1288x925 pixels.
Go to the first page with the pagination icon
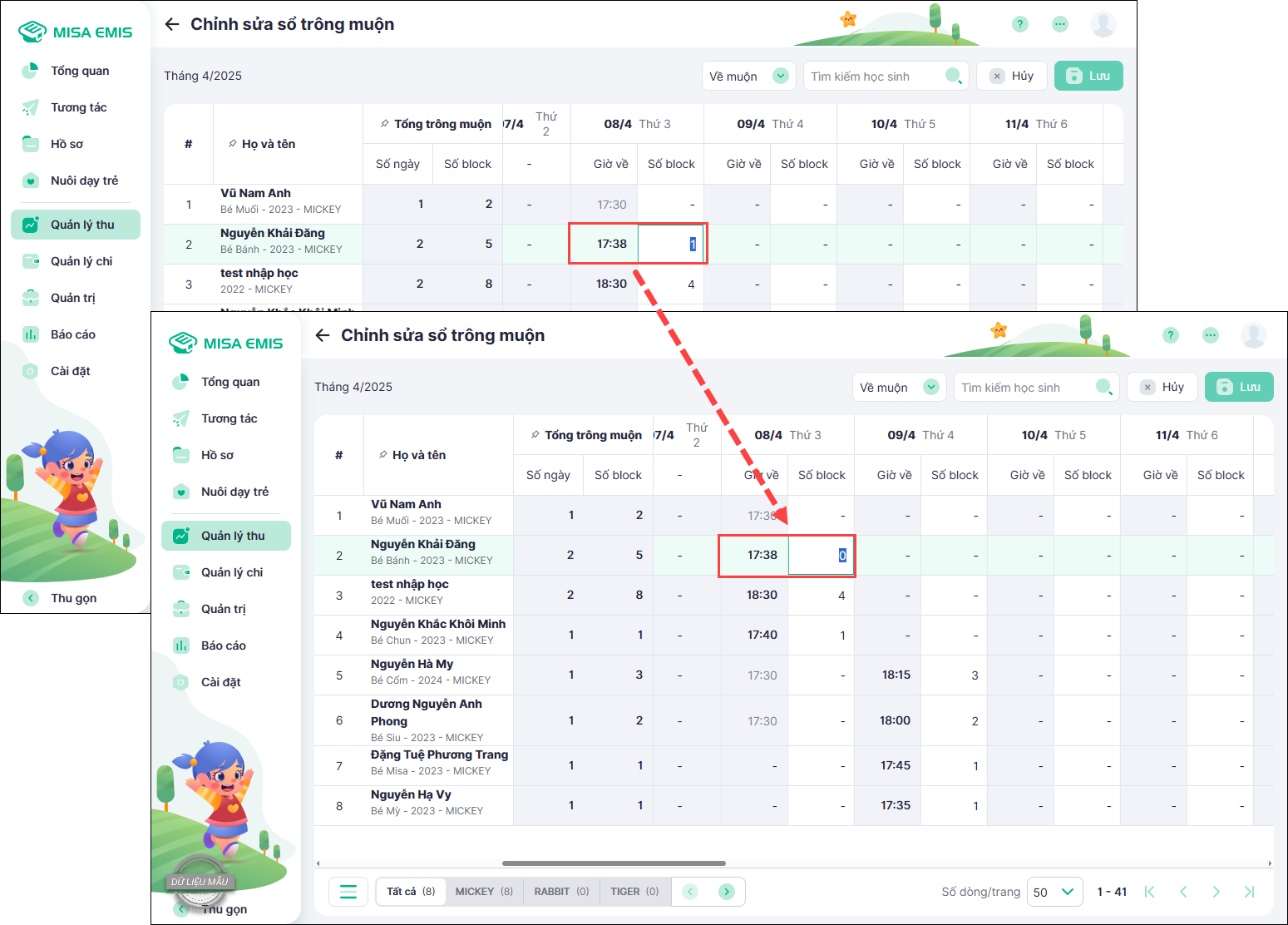pyautogui.click(x=1149, y=892)
